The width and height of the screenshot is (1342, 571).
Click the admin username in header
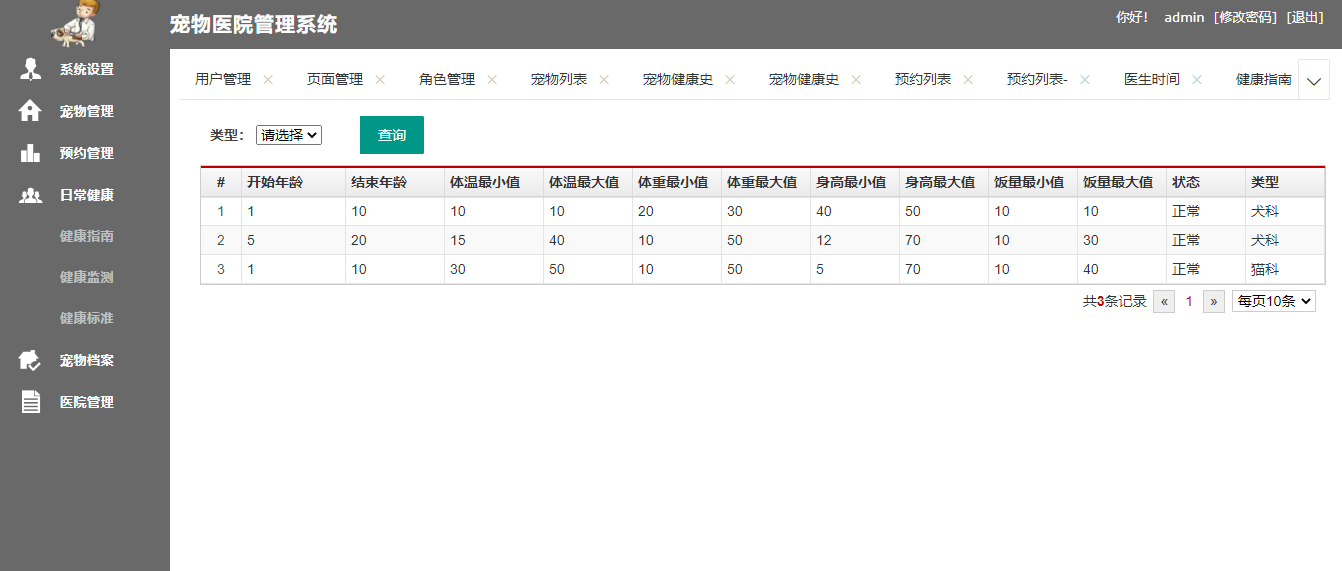click(1184, 17)
